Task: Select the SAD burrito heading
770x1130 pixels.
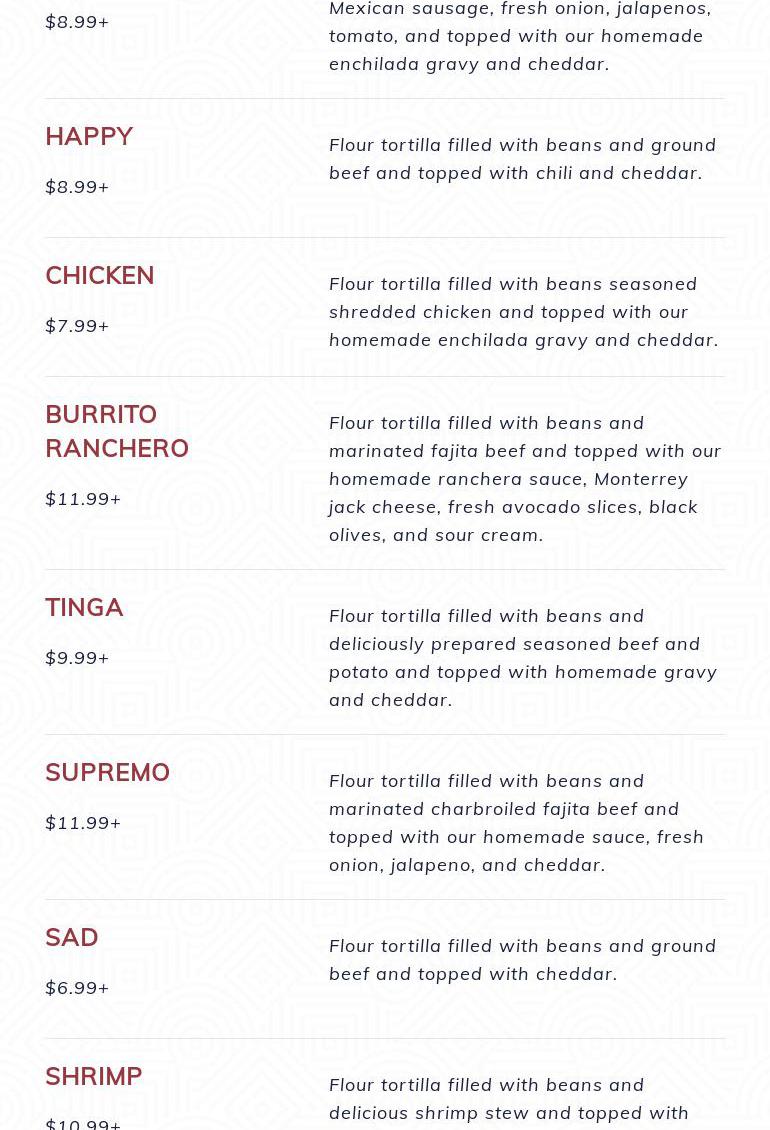Action: tap(72, 937)
